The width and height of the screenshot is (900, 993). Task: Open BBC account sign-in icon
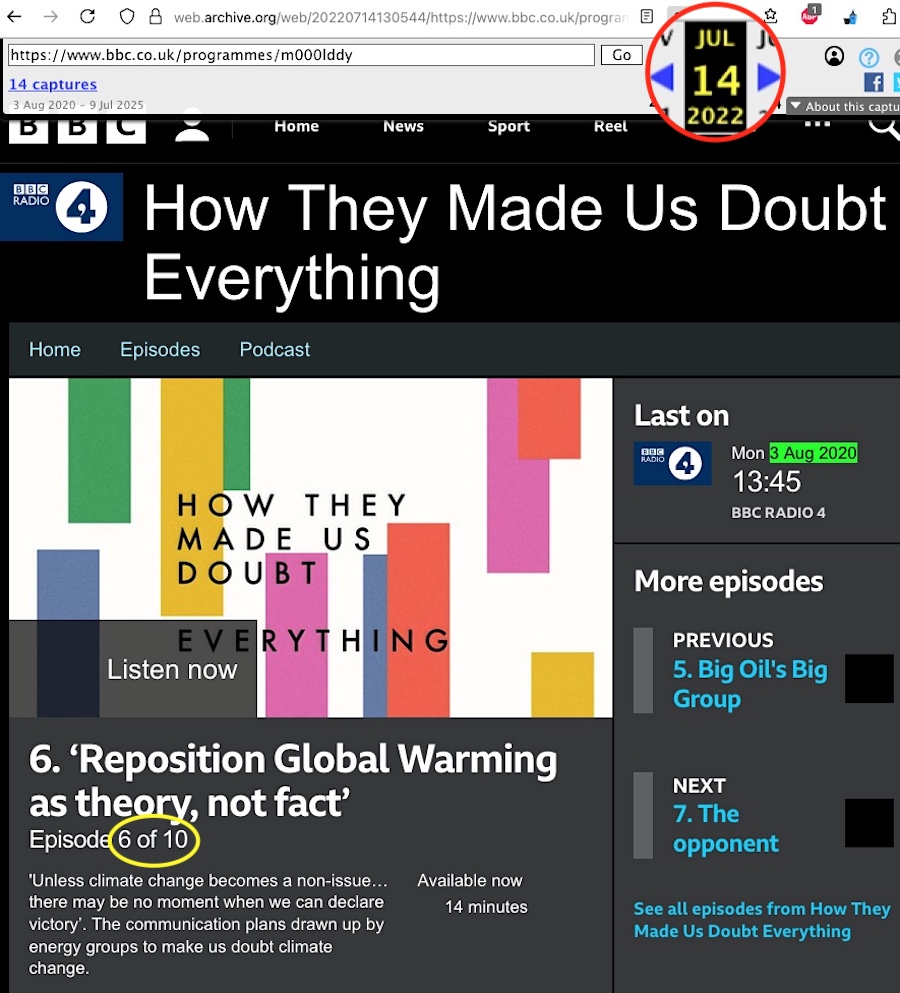tap(192, 127)
